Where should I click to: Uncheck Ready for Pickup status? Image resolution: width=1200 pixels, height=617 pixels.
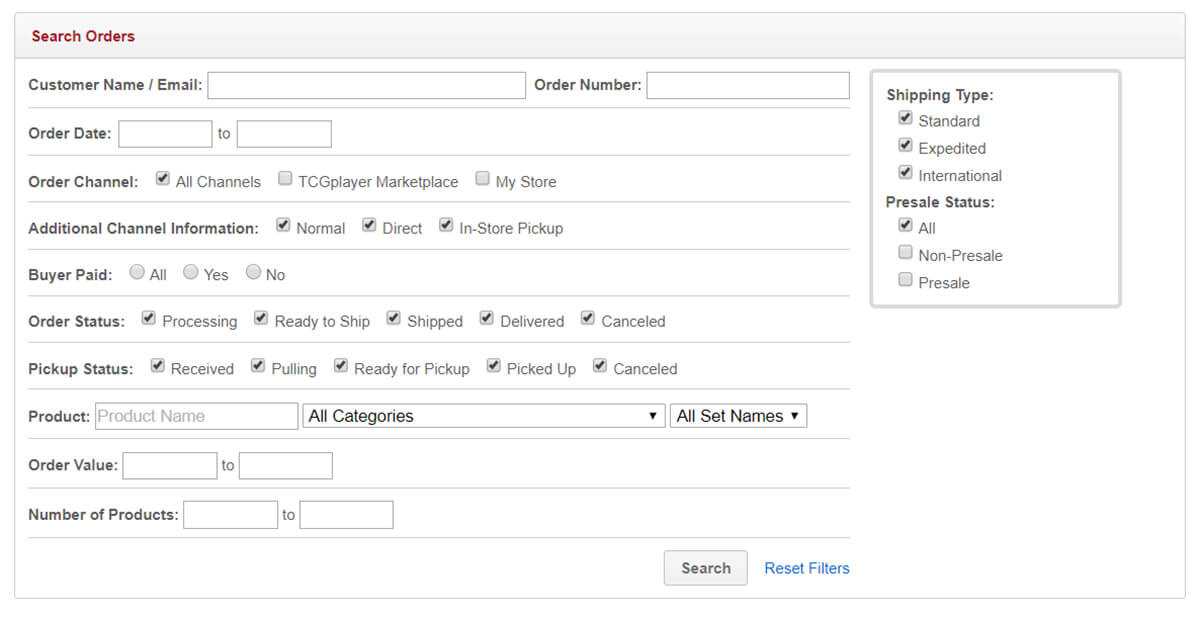point(341,366)
